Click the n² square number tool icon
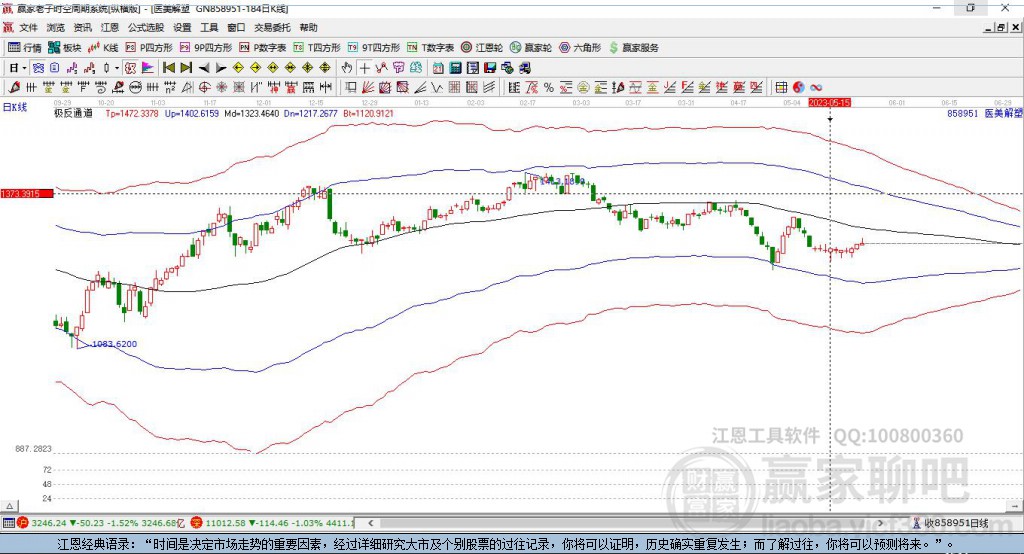1024x554 pixels. coord(170,87)
